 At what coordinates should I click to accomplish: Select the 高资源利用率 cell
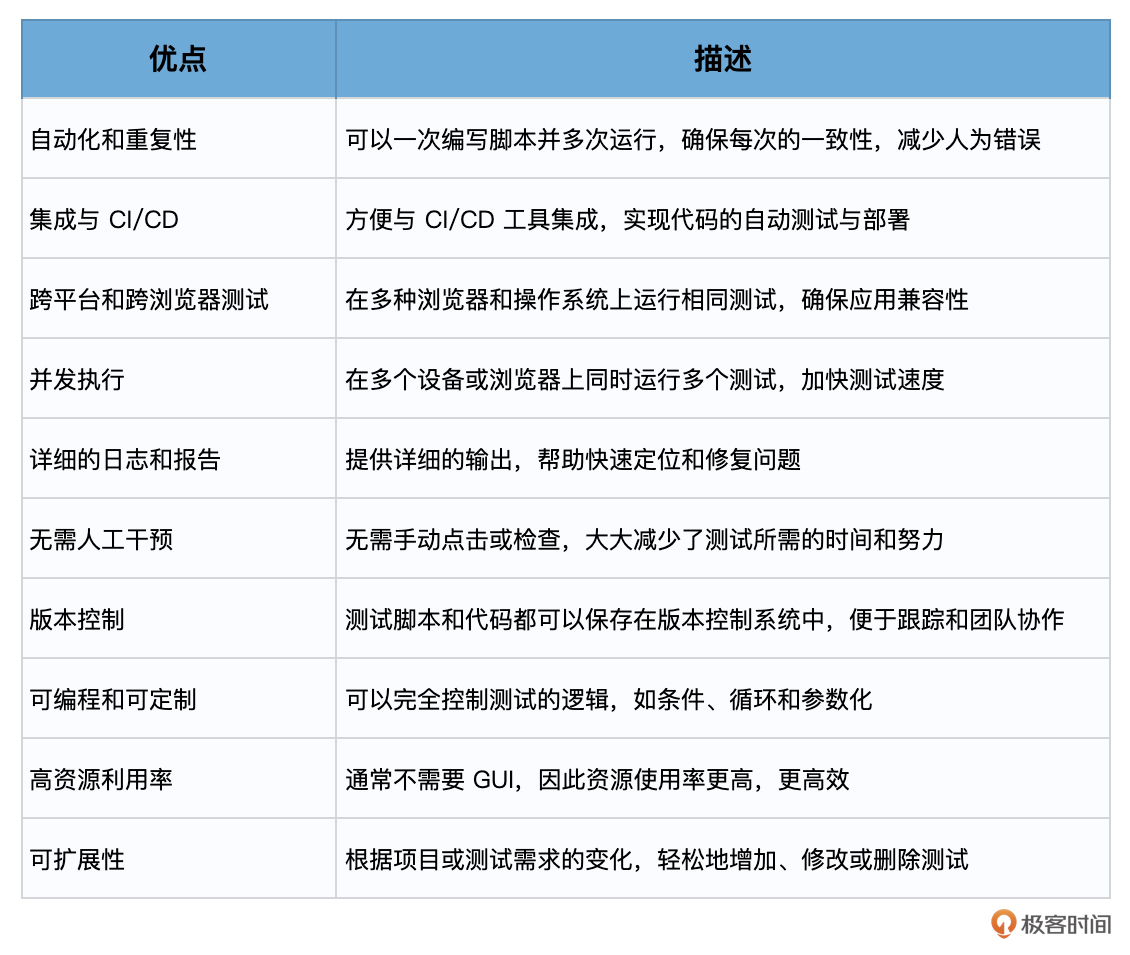point(101,779)
